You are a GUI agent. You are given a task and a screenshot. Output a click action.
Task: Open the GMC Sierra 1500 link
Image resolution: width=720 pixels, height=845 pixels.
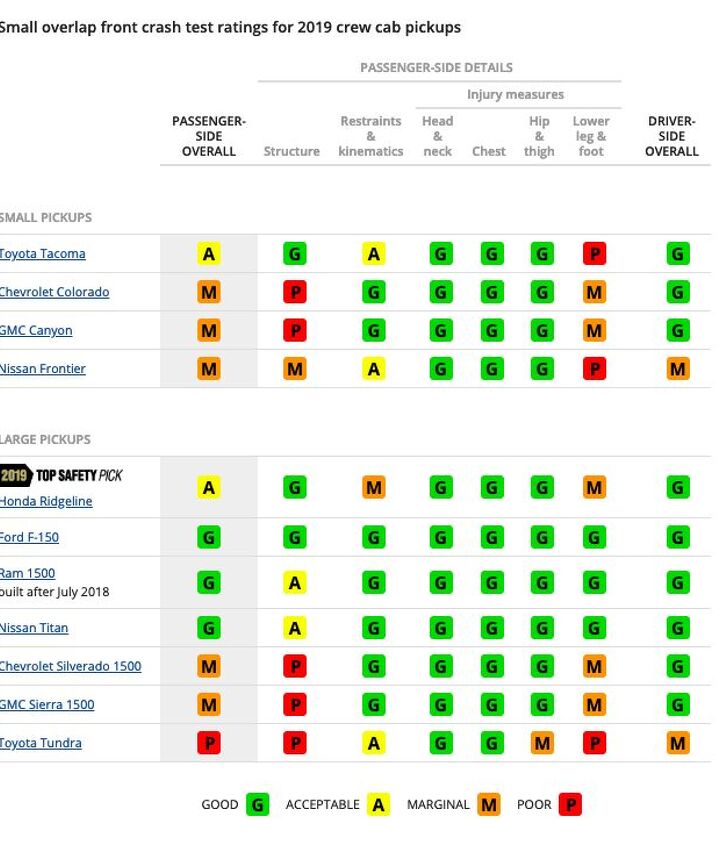point(47,704)
